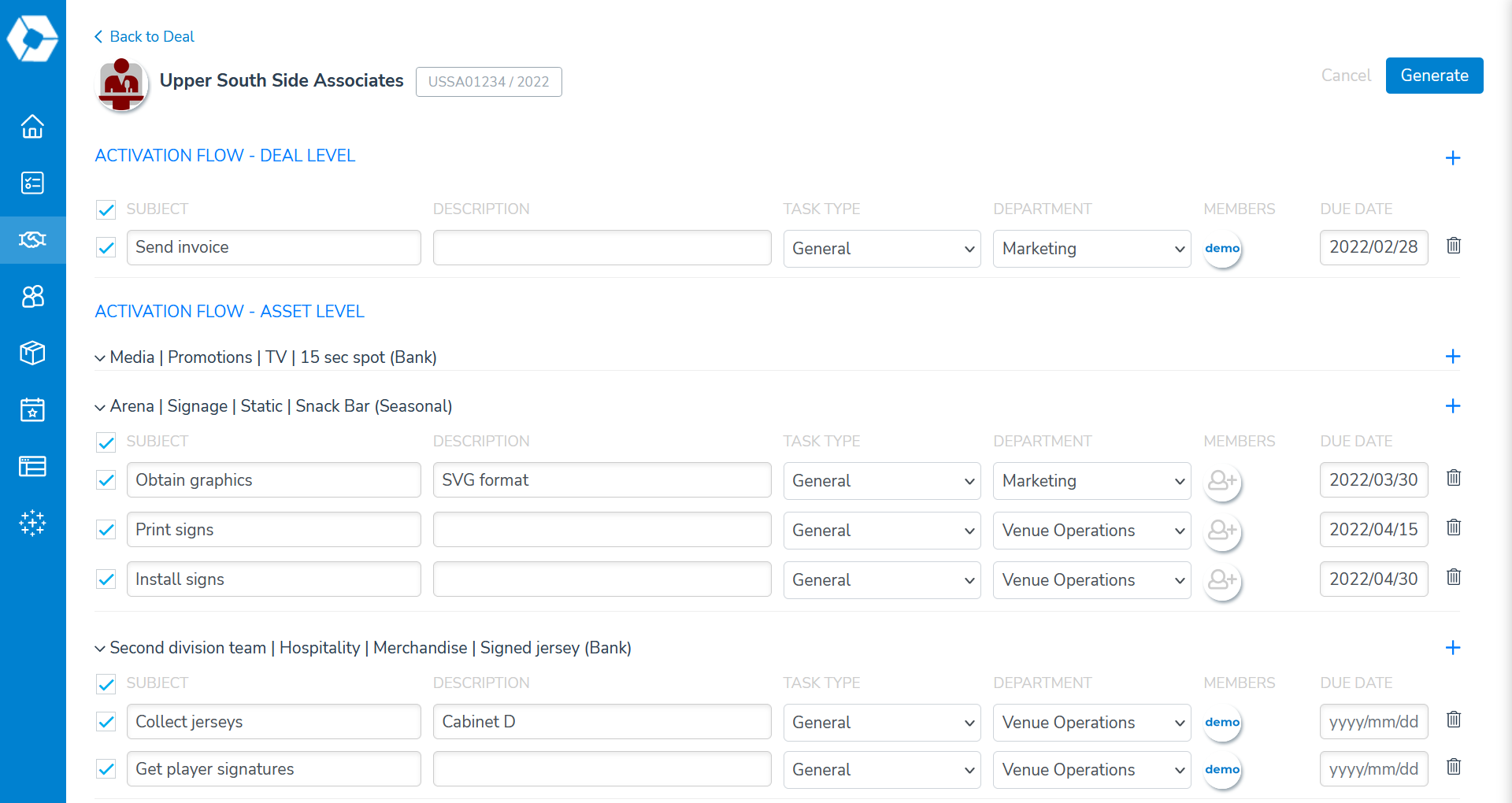The height and width of the screenshot is (803, 1512).
Task: Click the demo member on Collect jerseys
Action: click(x=1222, y=723)
